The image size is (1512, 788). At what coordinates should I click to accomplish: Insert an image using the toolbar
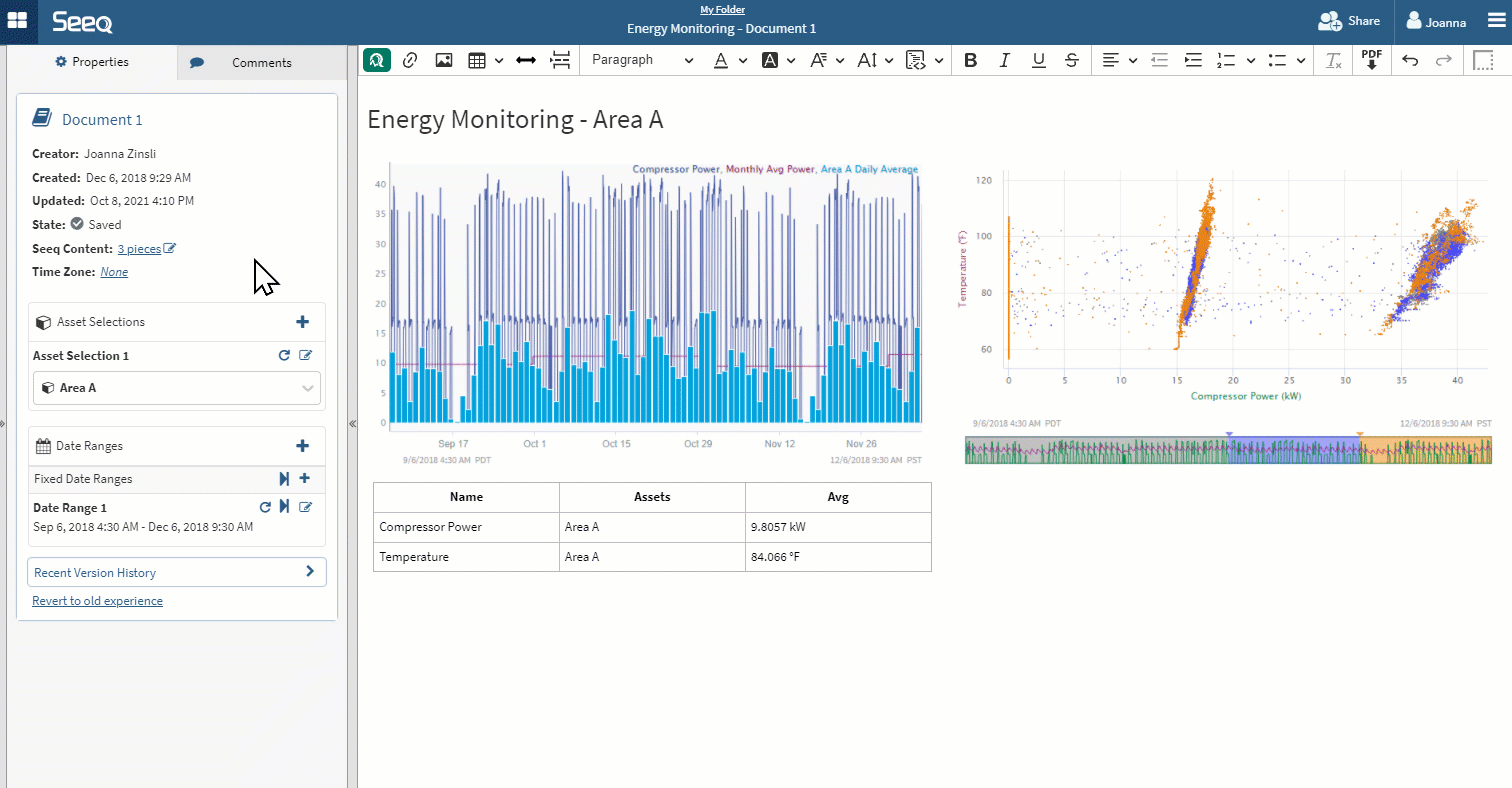444,60
